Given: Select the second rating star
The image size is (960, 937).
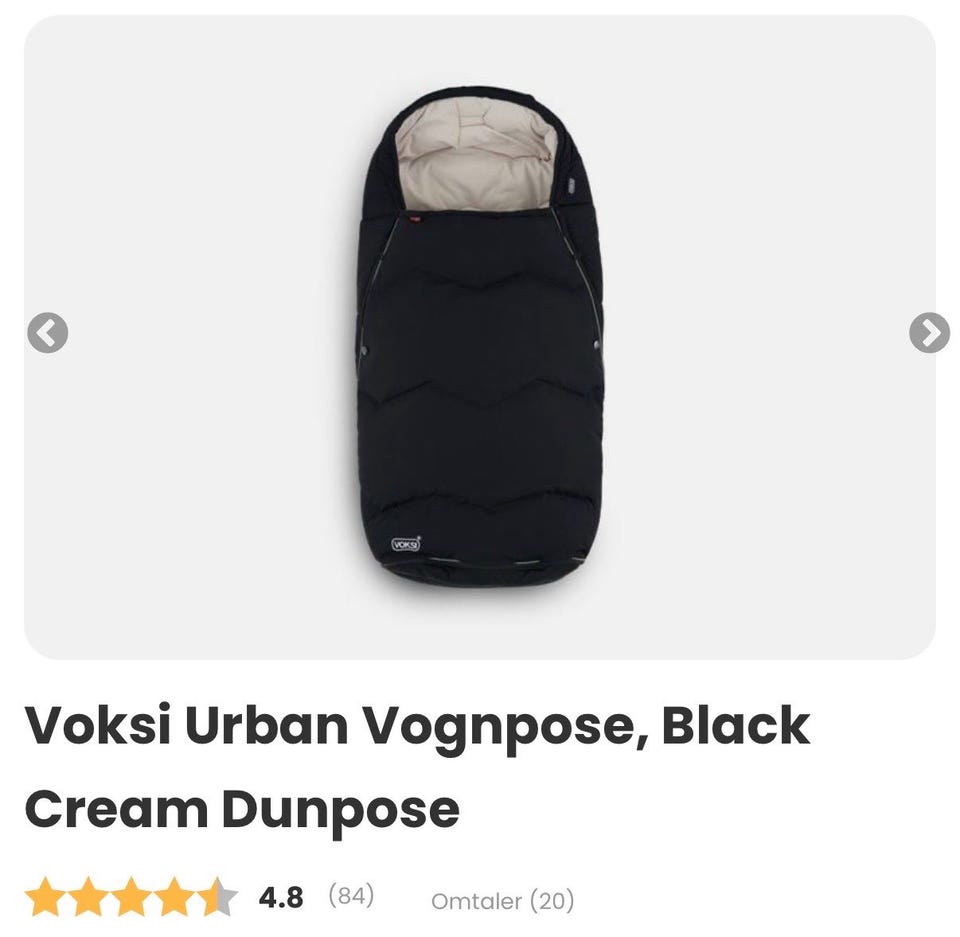Looking at the screenshot, I should click(88, 896).
